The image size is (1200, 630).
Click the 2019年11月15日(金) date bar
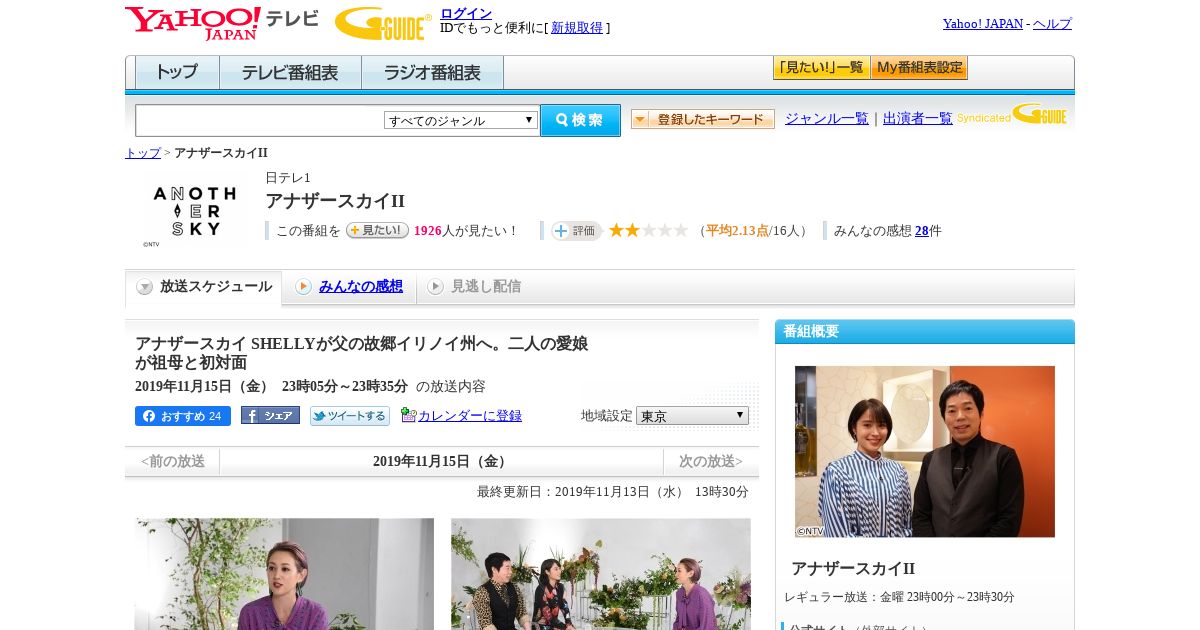coord(442,461)
